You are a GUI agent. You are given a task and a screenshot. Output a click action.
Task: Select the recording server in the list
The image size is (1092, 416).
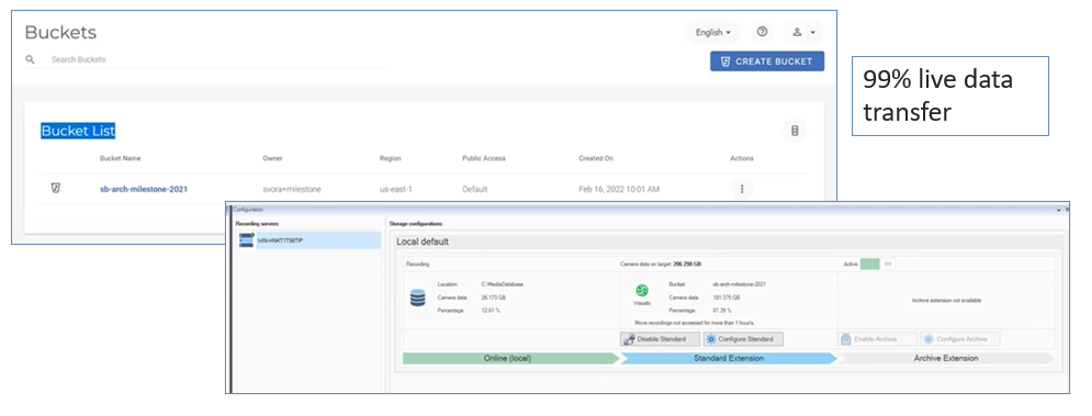click(x=305, y=241)
